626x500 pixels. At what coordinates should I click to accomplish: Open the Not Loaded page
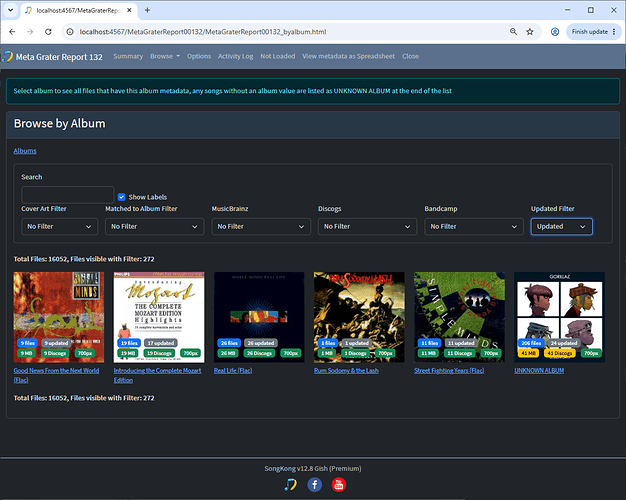click(278, 56)
